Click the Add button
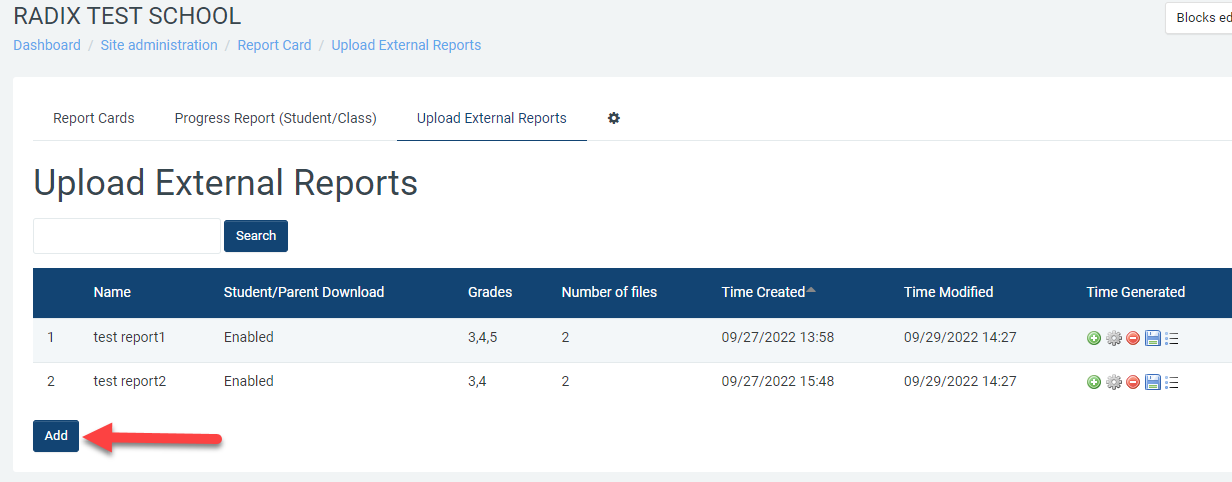The image size is (1232, 482). (x=56, y=436)
